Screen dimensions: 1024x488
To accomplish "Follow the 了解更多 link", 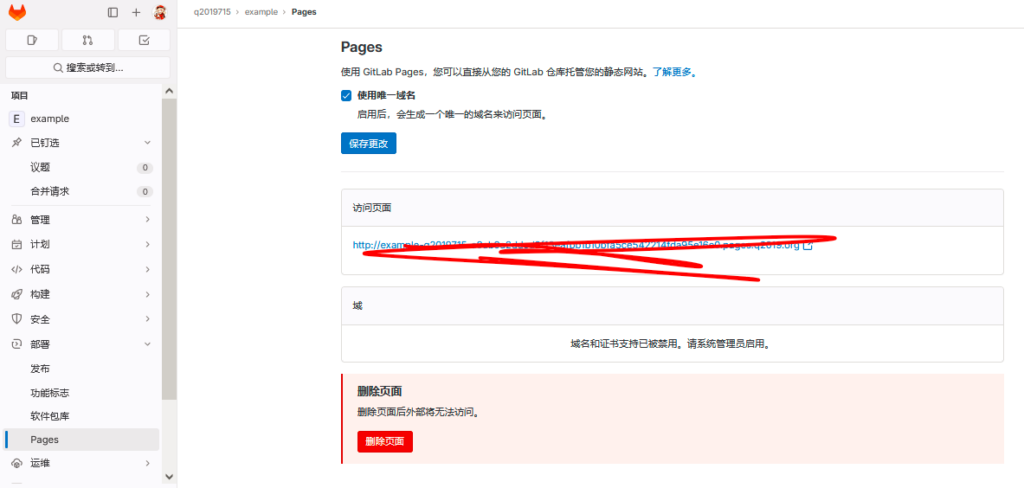I will pos(673,72).
